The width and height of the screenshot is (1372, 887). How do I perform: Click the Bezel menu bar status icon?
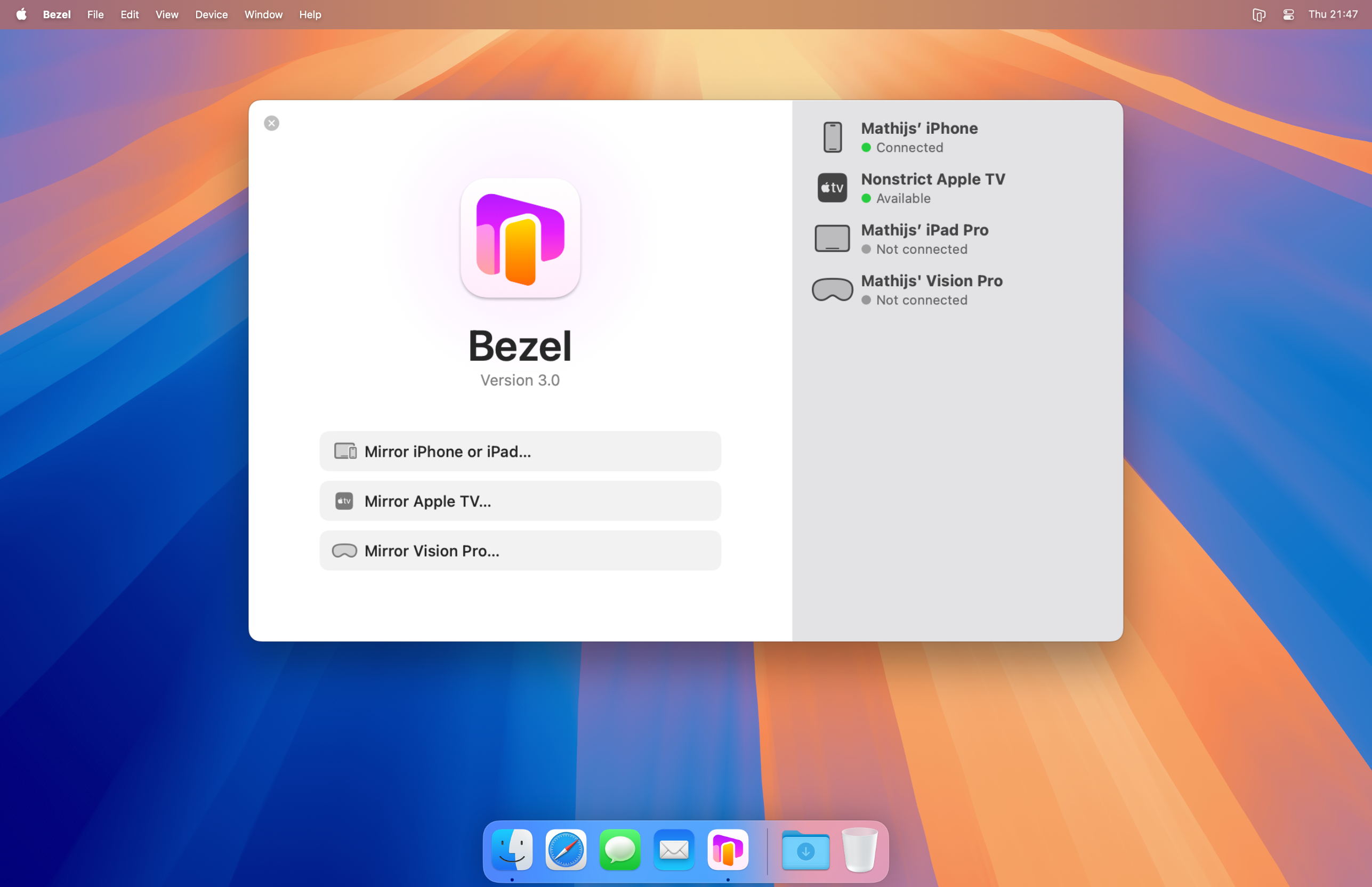[x=1258, y=15]
